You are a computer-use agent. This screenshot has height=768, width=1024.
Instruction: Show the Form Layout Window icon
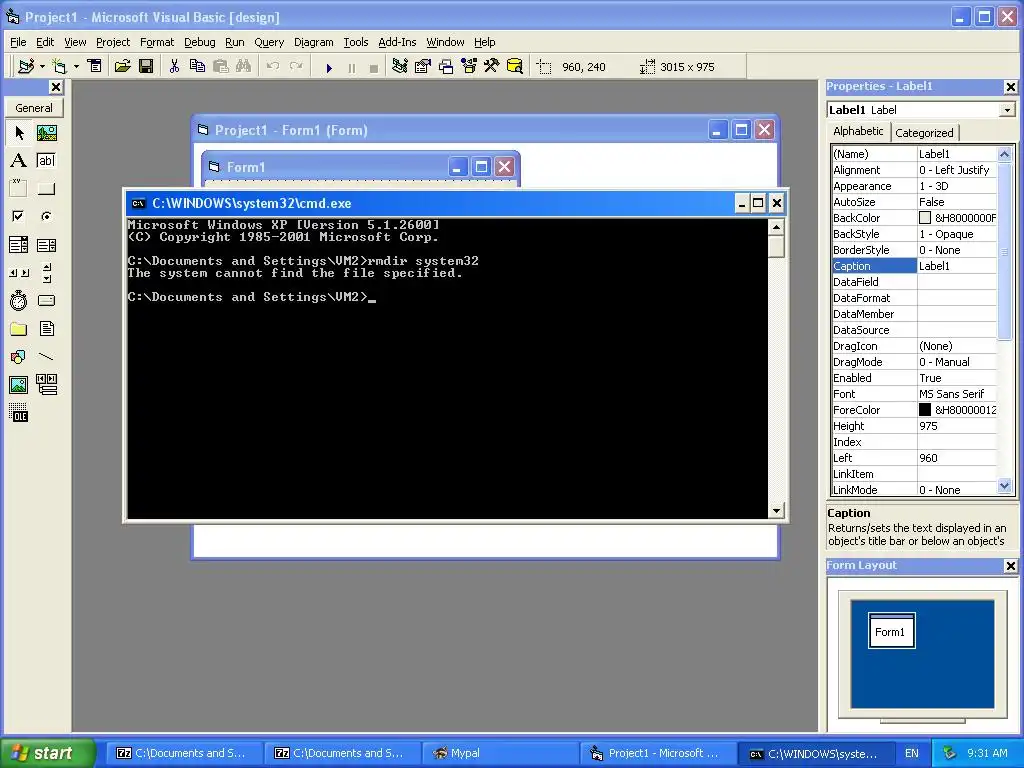coord(446,66)
